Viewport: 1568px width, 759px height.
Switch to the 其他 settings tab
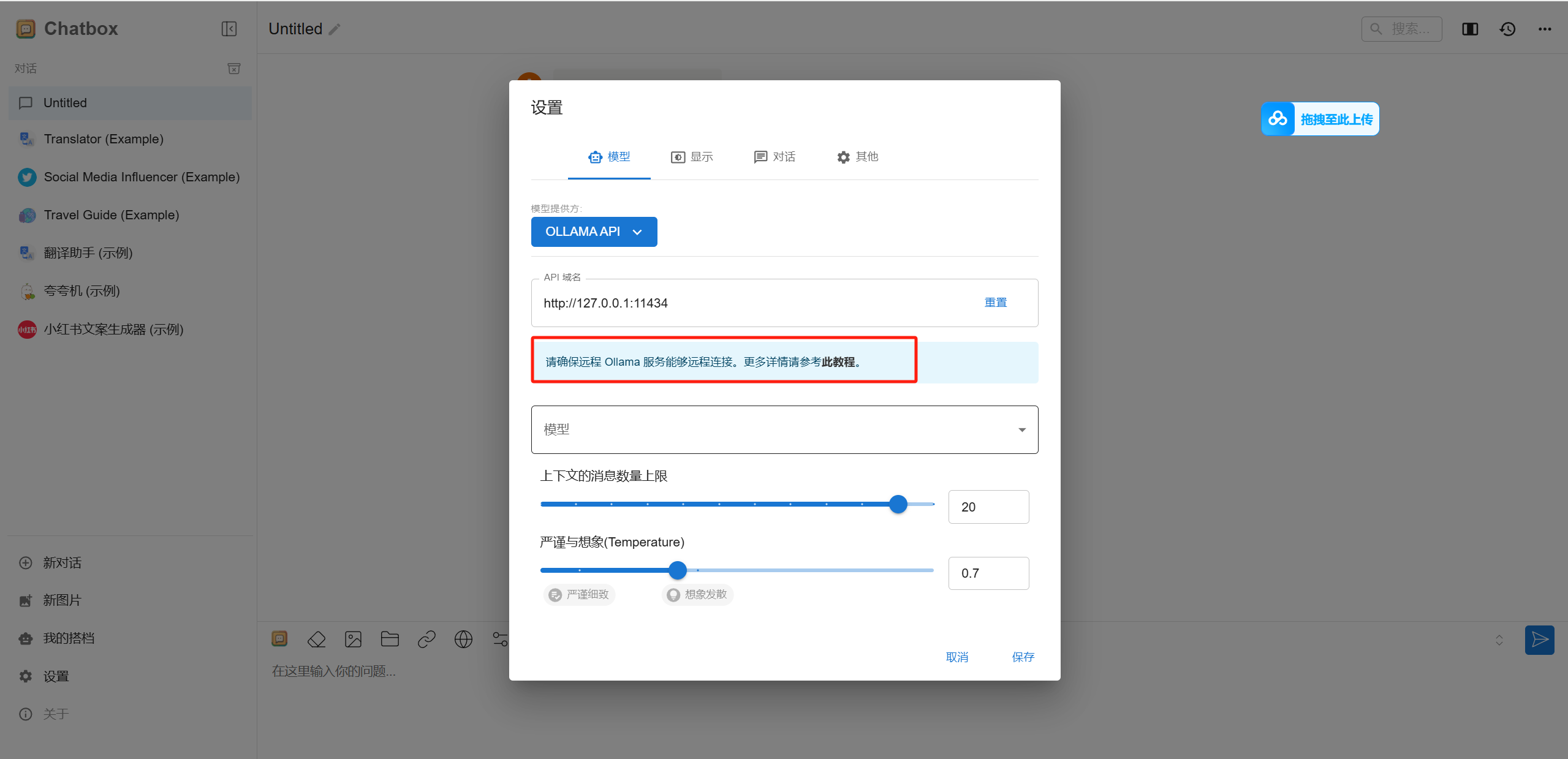[857, 157]
